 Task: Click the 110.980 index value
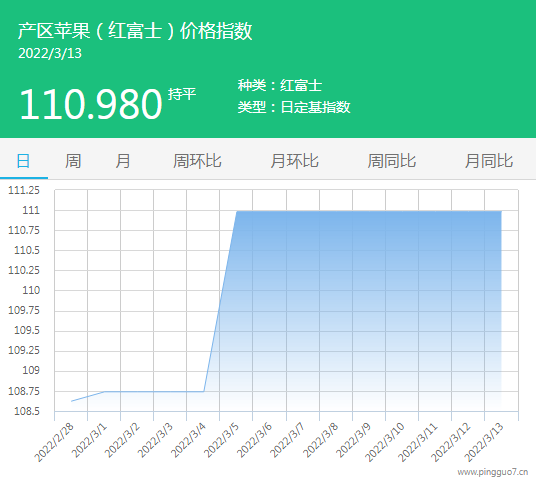tap(91, 104)
